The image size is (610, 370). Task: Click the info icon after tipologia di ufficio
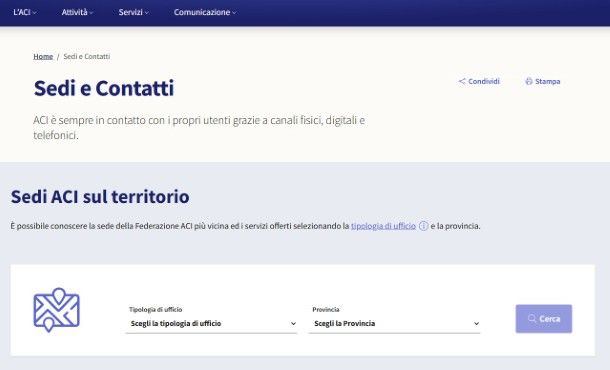coord(424,226)
